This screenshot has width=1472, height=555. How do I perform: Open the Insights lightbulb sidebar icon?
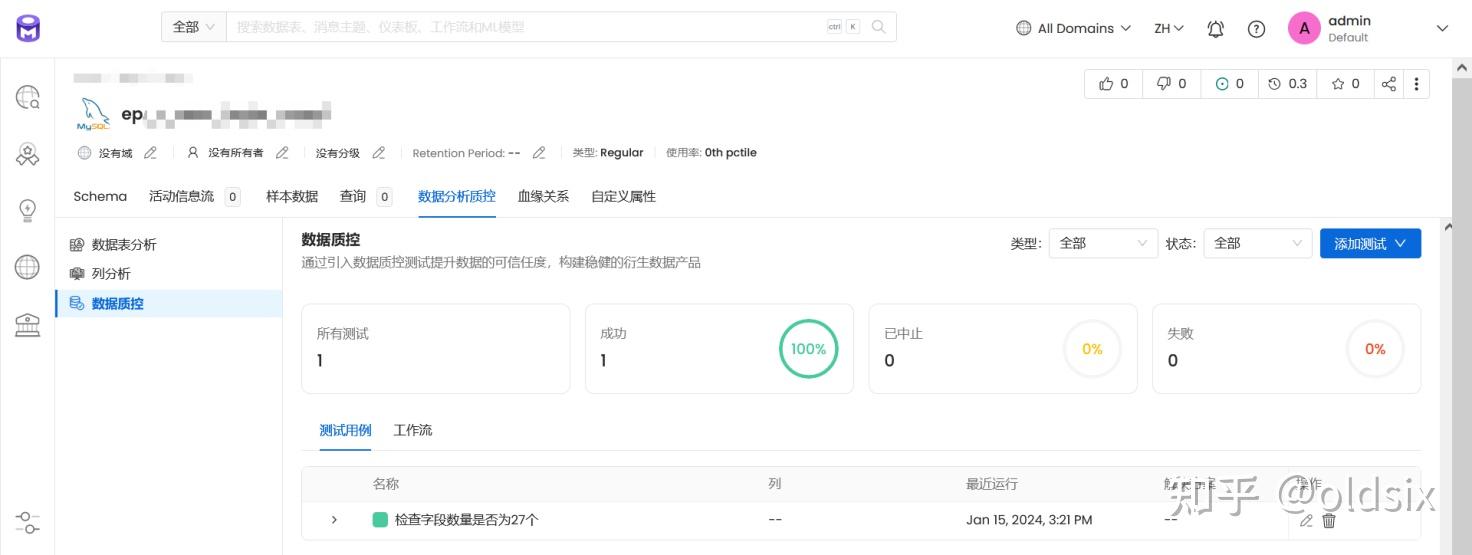tap(27, 210)
